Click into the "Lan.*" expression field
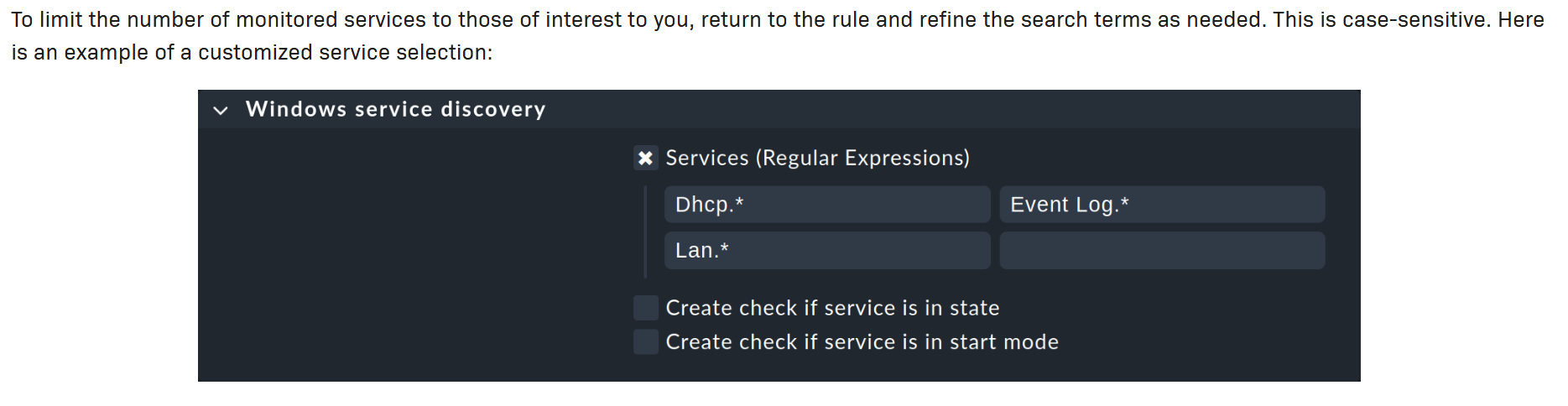The image size is (1568, 406). [826, 251]
